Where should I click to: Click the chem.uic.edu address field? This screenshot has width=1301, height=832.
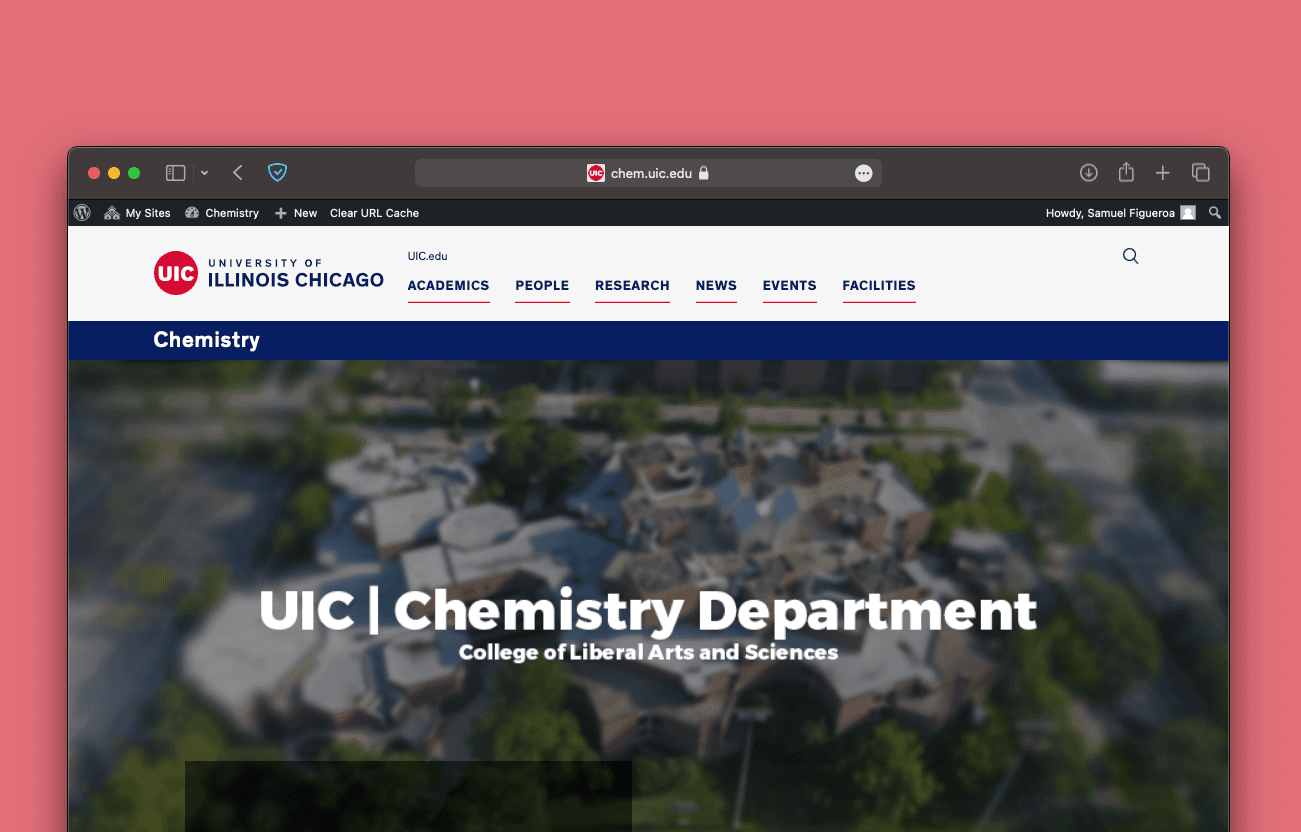click(x=648, y=173)
